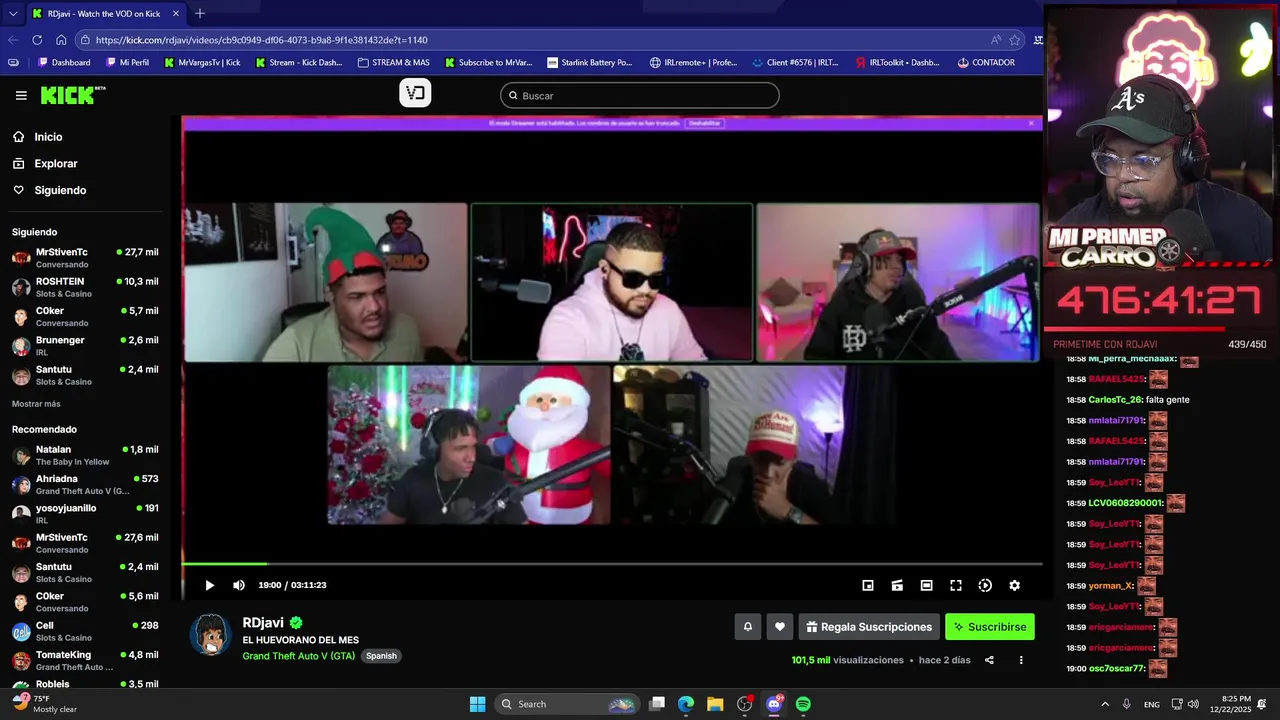Click Regala Suscripciones button

click(869, 627)
